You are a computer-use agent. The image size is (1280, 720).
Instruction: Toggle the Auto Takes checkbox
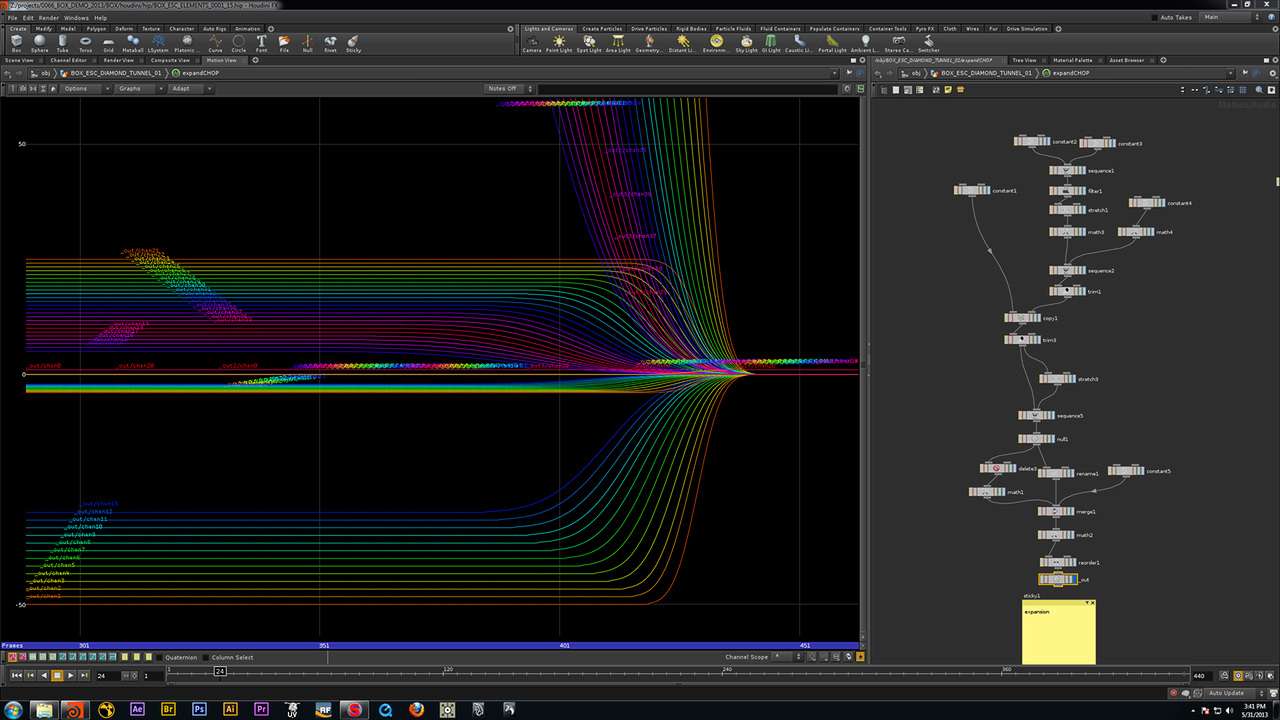coord(1155,17)
